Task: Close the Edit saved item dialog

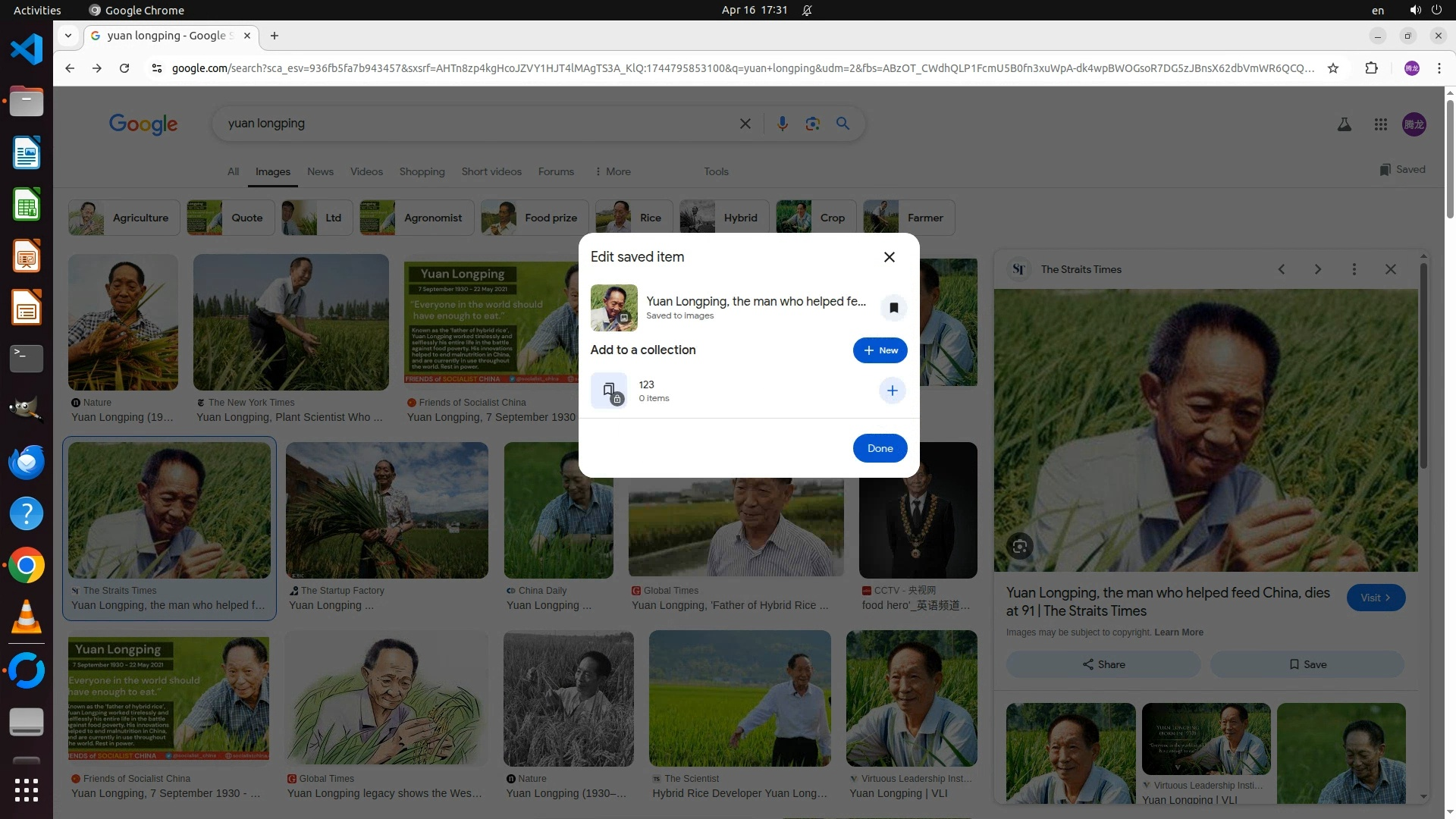Action: coord(889,257)
